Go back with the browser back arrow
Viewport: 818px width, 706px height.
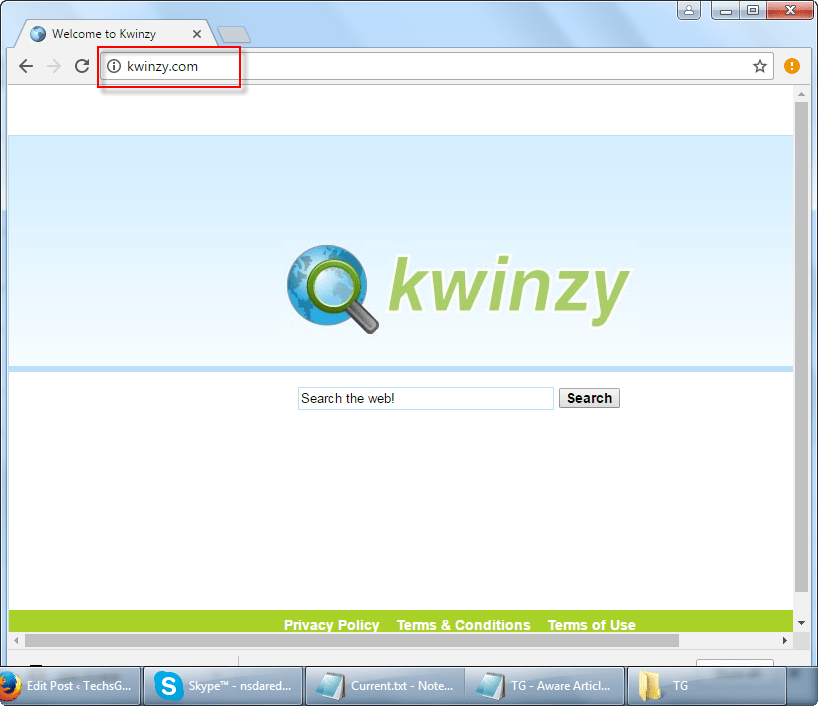(26, 66)
